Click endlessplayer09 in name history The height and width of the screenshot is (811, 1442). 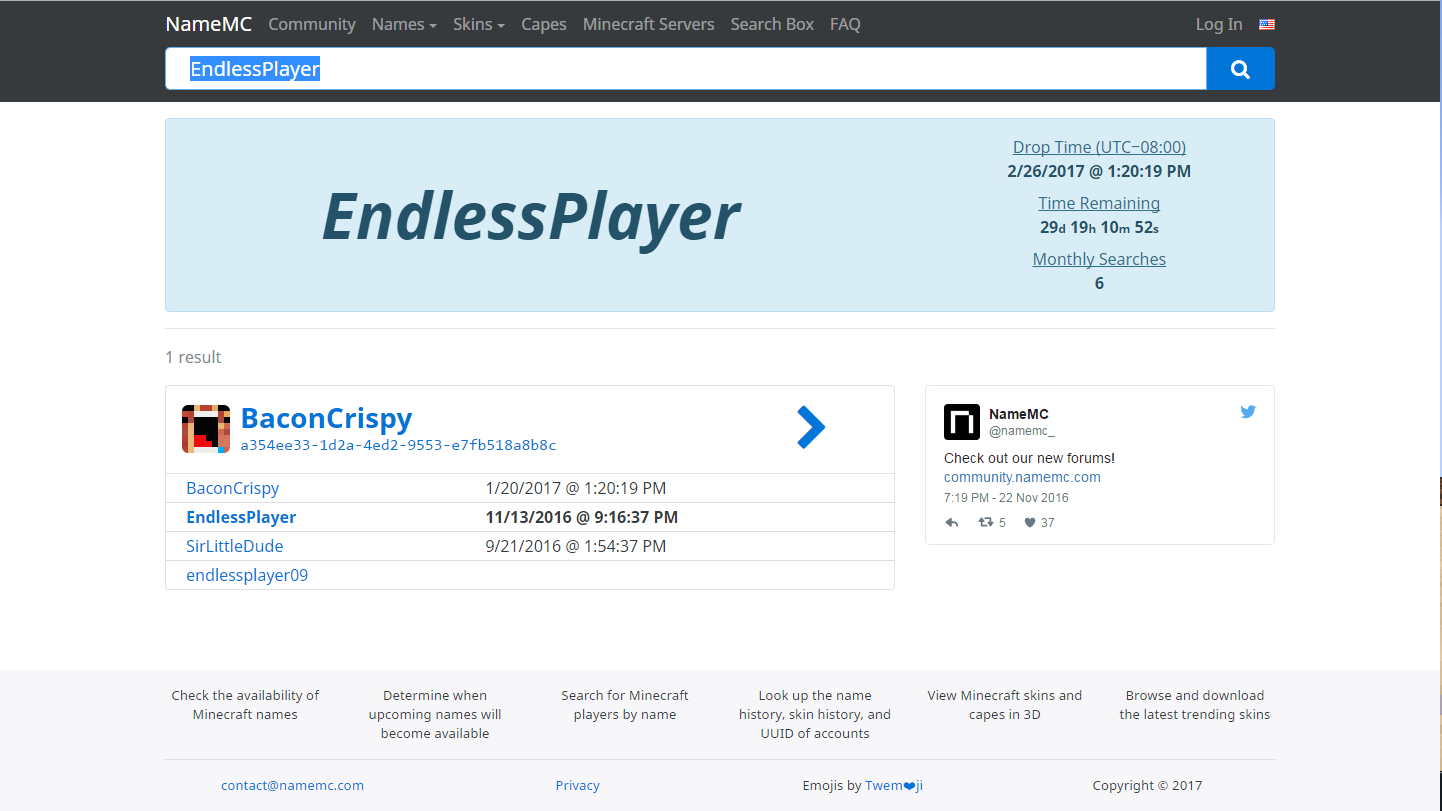pyautogui.click(x=247, y=575)
